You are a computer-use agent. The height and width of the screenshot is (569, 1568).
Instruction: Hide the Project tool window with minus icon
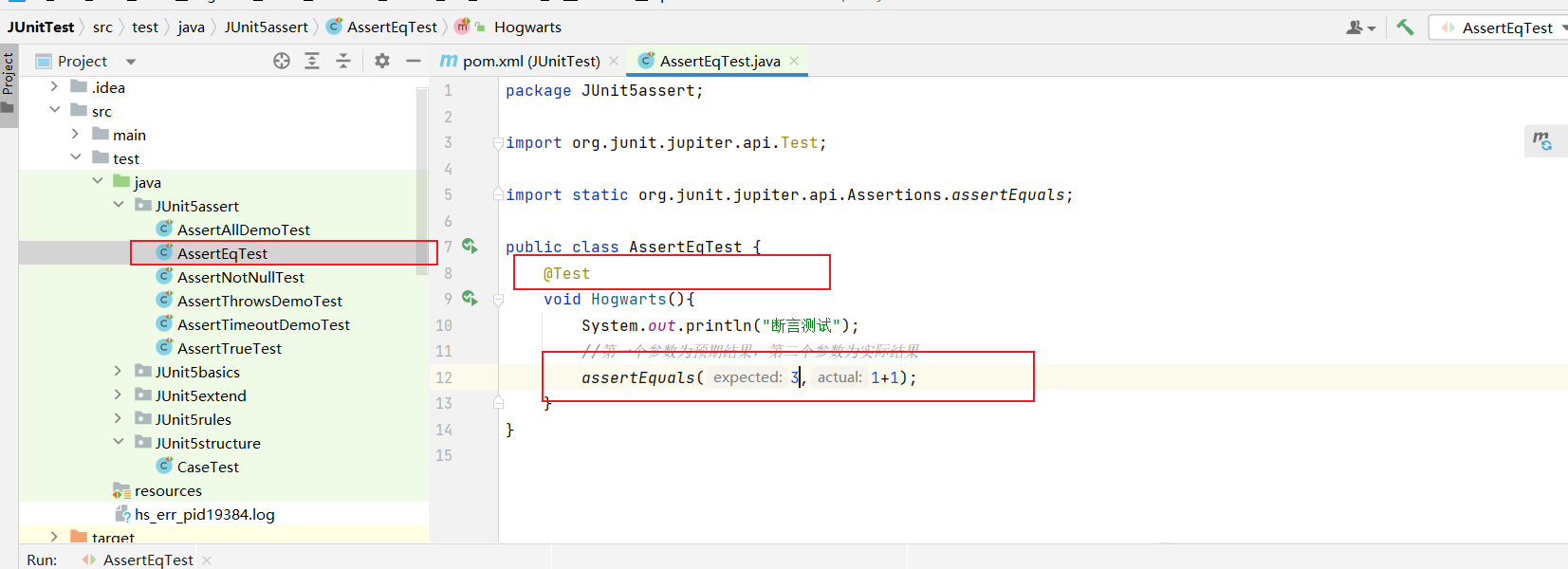coord(413,61)
